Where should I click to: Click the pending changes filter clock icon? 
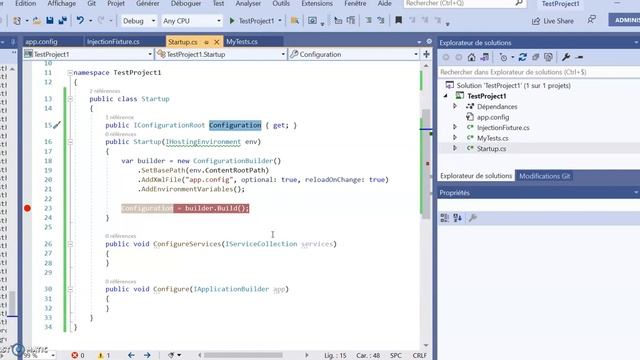point(504,58)
